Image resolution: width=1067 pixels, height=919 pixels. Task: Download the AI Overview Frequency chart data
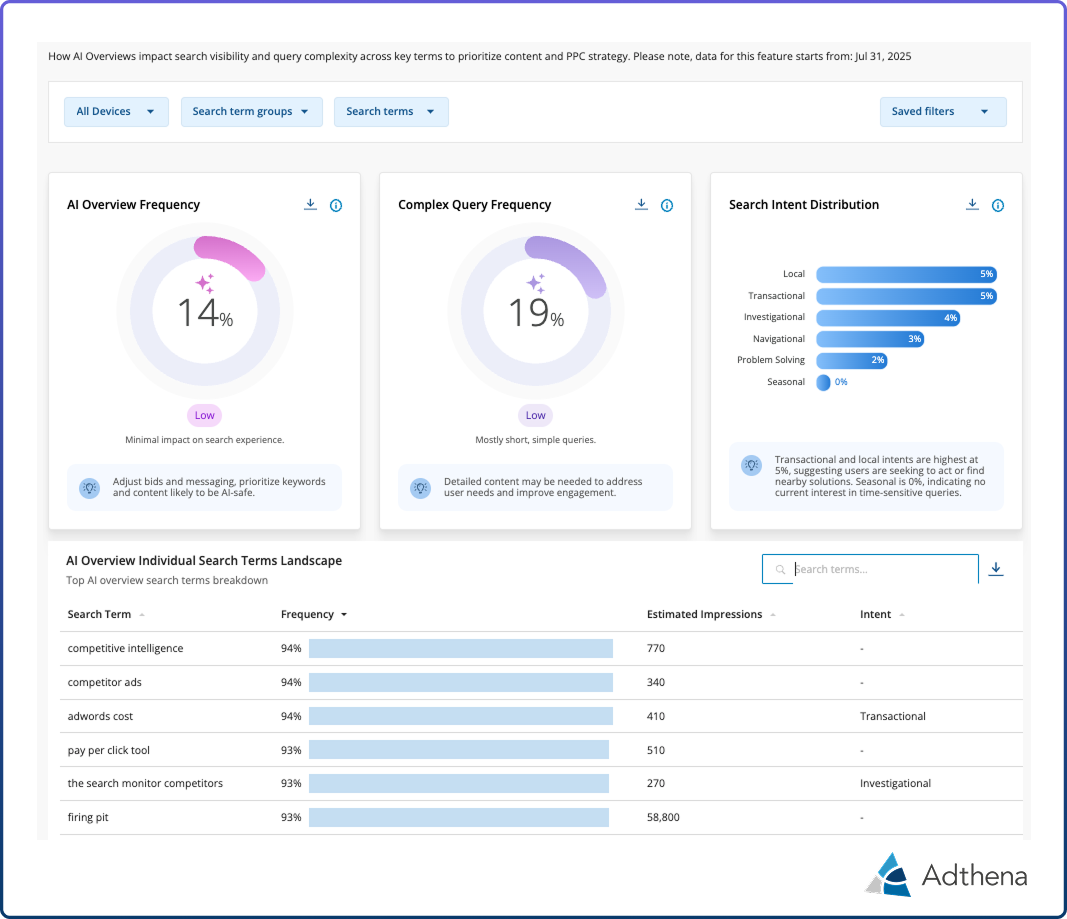(310, 204)
